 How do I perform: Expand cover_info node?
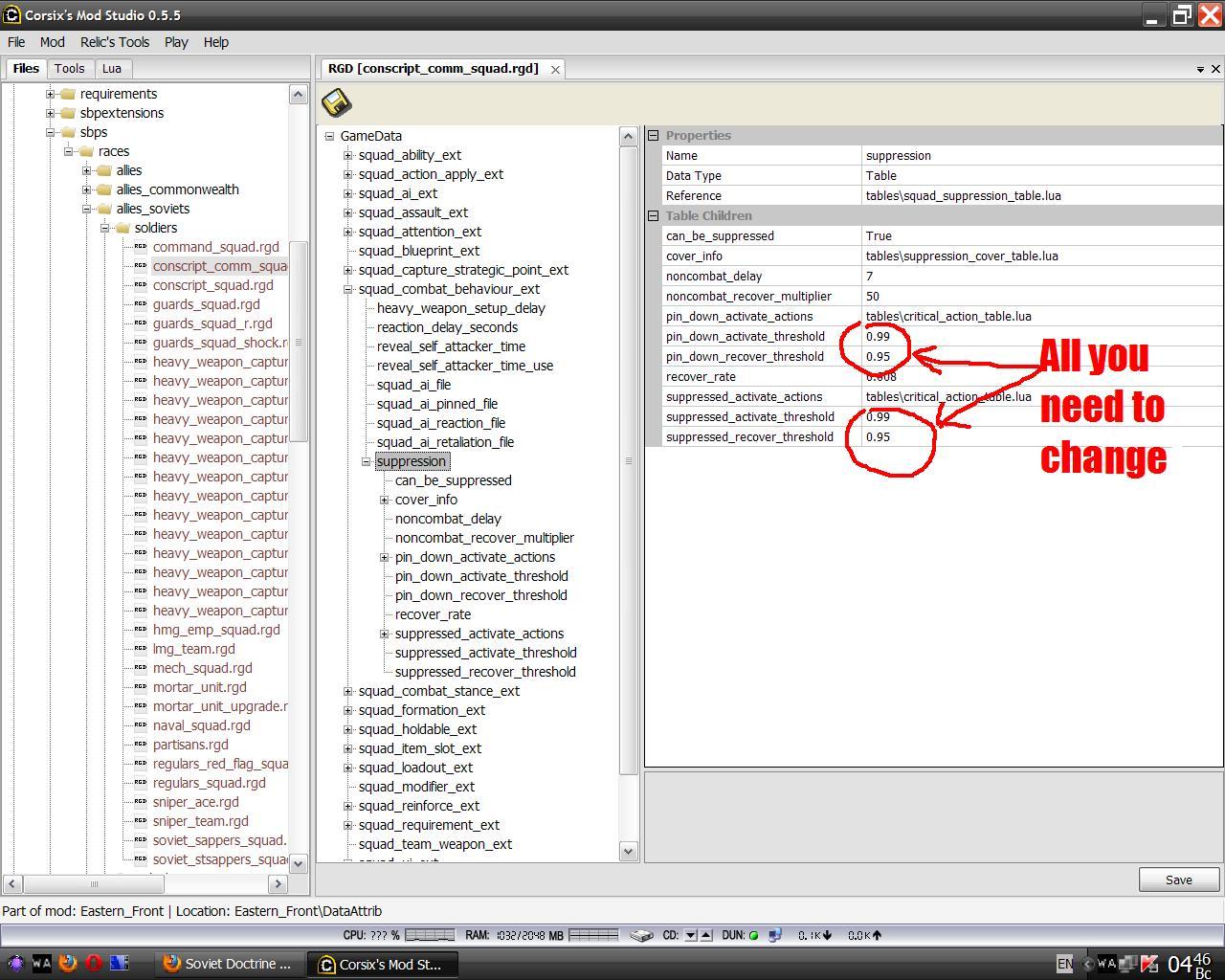(x=385, y=500)
